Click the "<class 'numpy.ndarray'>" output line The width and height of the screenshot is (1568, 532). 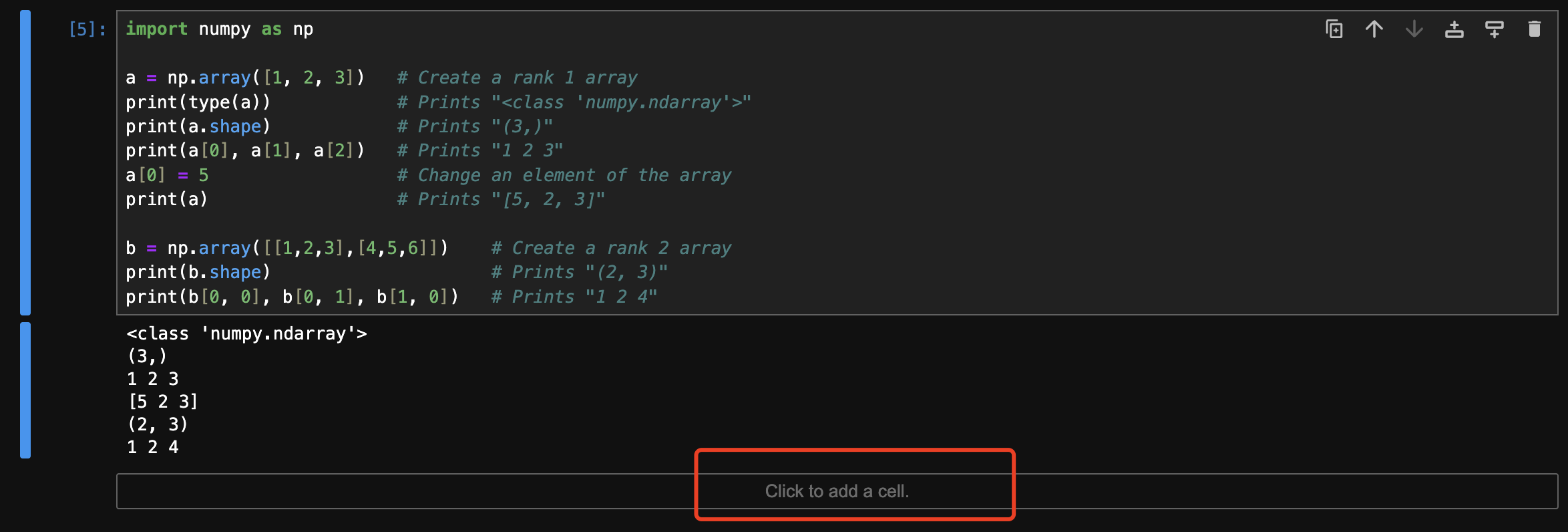tap(246, 334)
